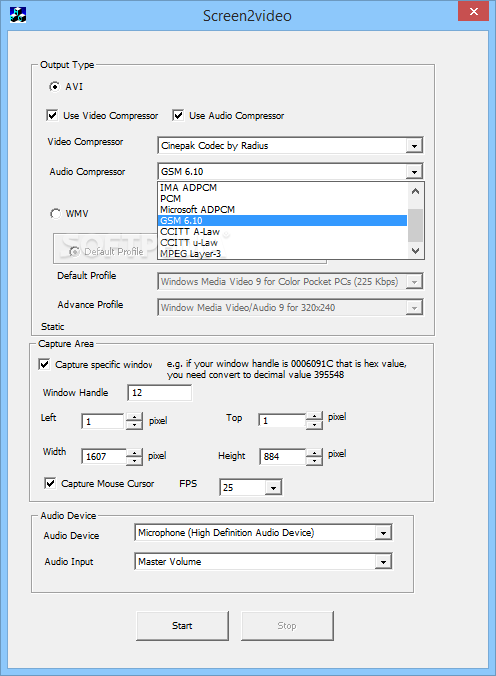This screenshot has width=496, height=676.
Task: Expand the Audio Input dropdown
Action: [383, 562]
